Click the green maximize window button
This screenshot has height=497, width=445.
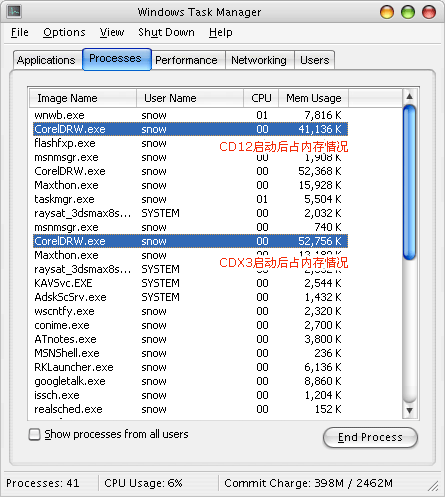pos(408,12)
